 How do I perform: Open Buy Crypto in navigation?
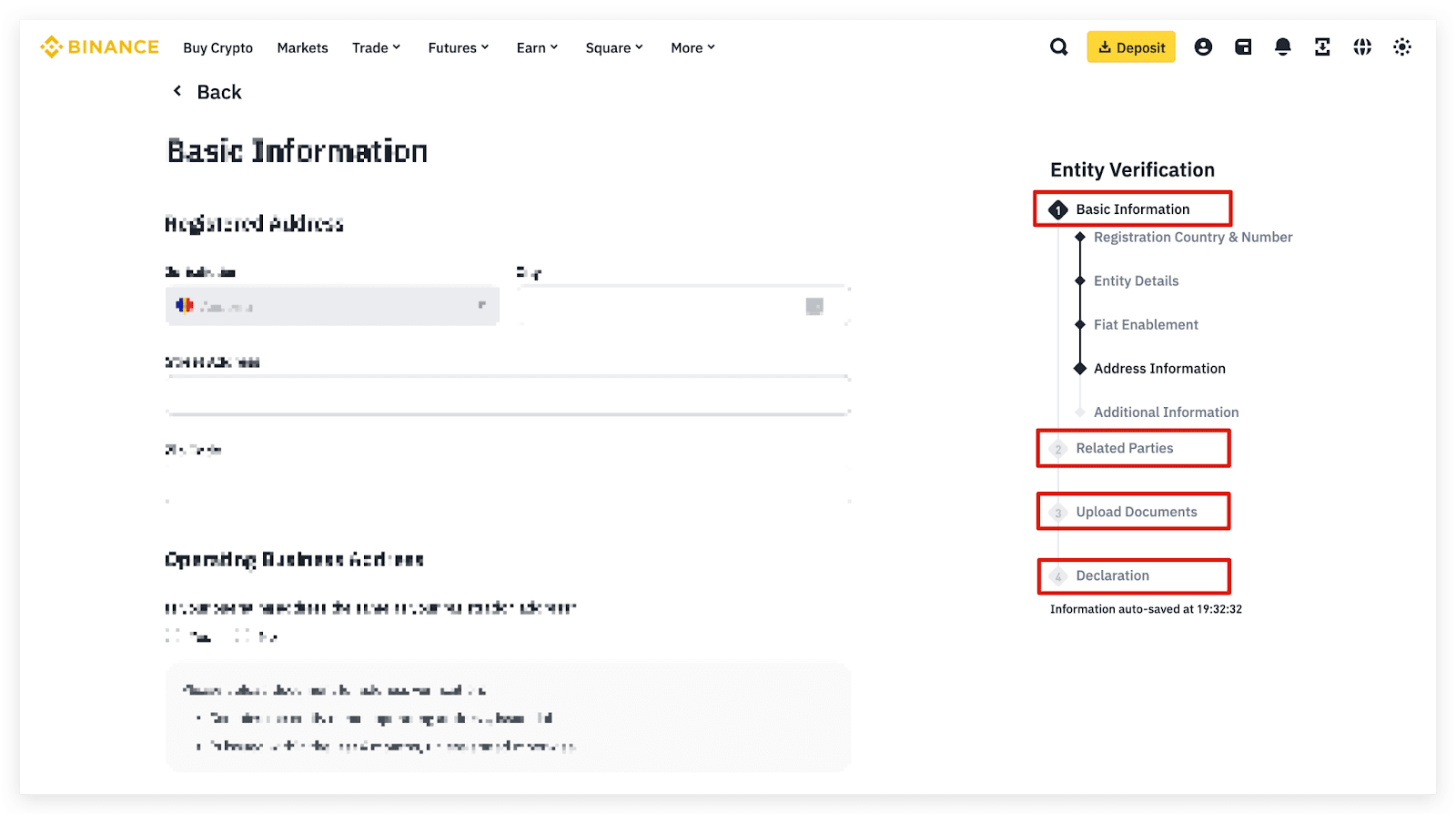pyautogui.click(x=217, y=48)
